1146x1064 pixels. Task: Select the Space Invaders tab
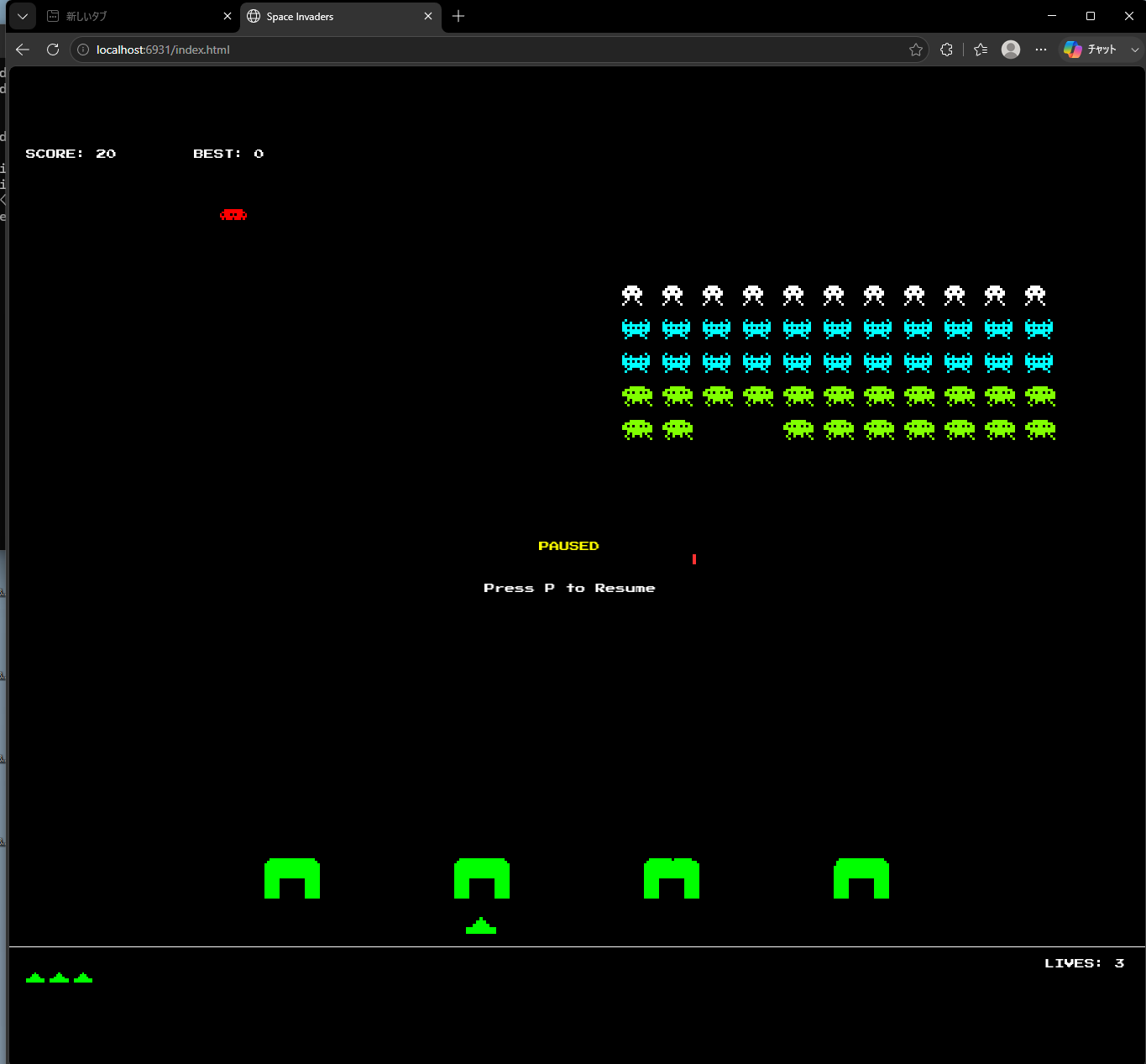click(340, 16)
